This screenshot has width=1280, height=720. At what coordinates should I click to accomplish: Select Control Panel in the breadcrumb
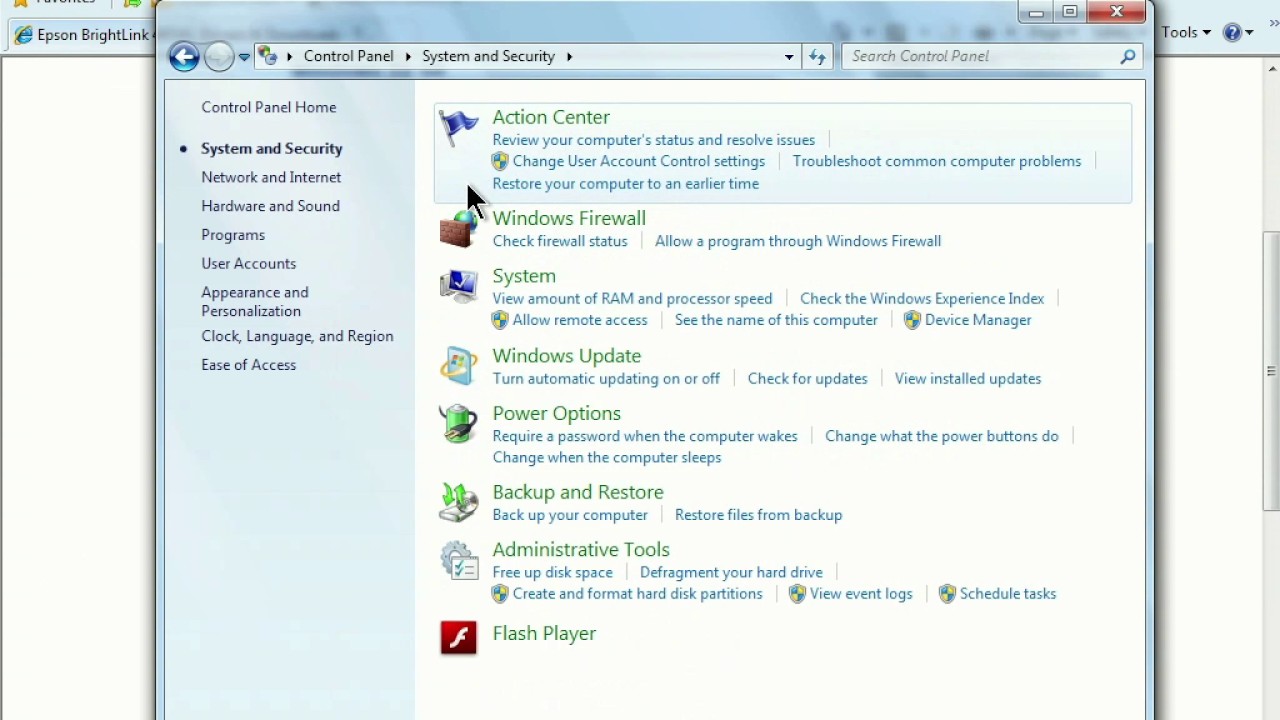pyautogui.click(x=349, y=56)
